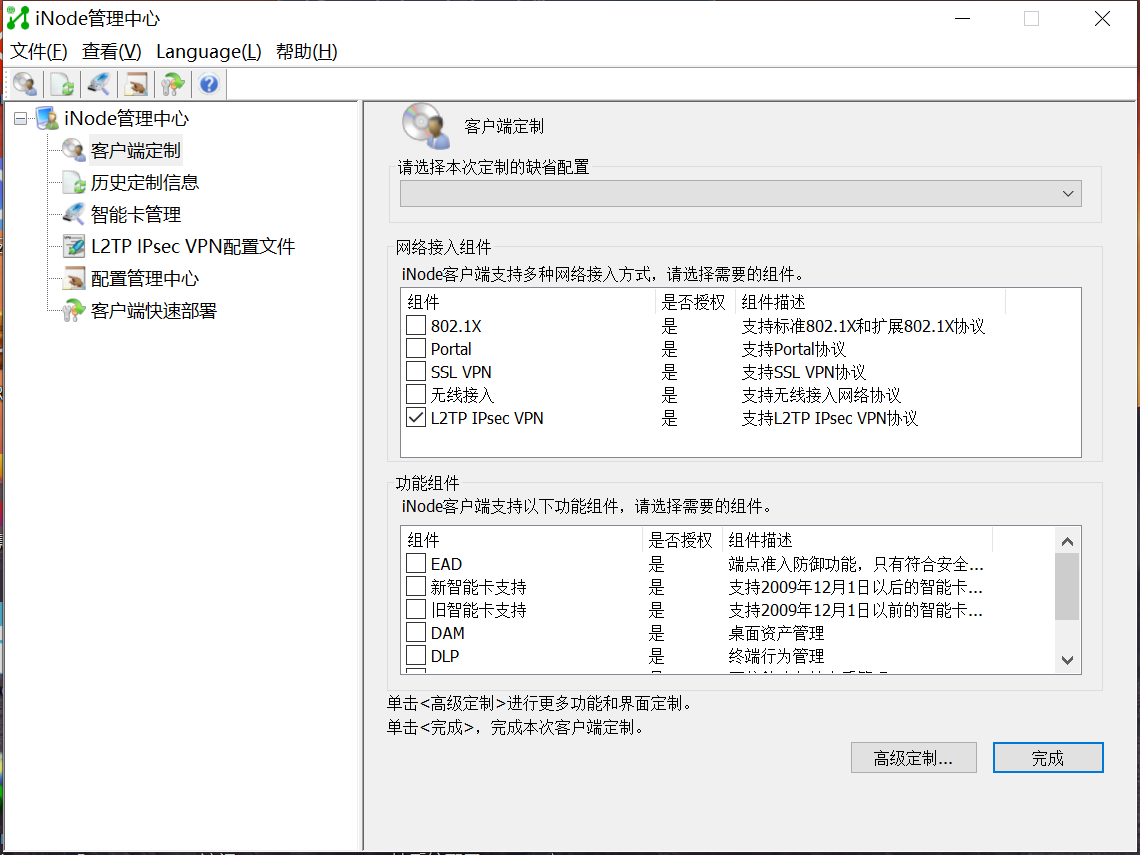The height and width of the screenshot is (855, 1140).
Task: Click the 智能卡管理 tree node icon
Action: [73, 214]
